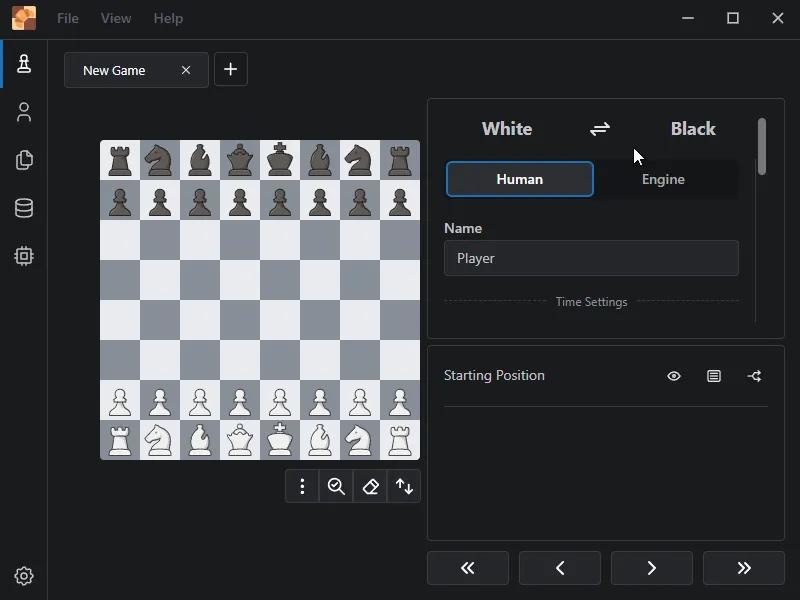Viewport: 800px width, 600px height.
Task: Flip the board orientation
Action: pyautogui.click(x=404, y=486)
